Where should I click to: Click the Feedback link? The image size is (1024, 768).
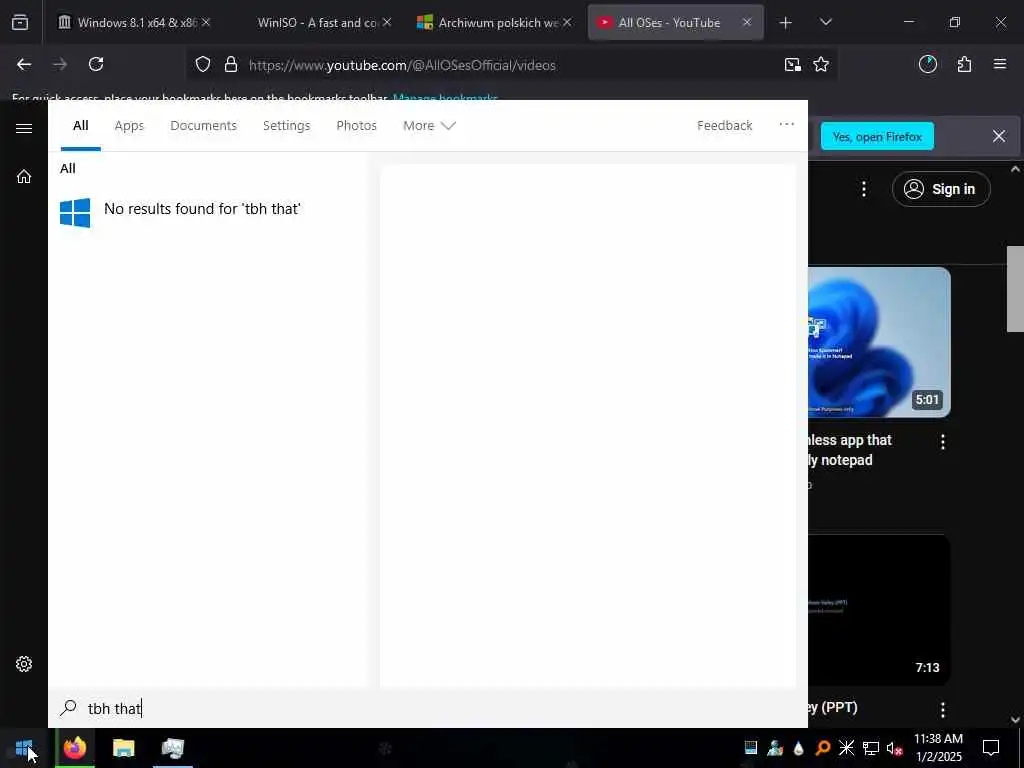click(x=724, y=125)
